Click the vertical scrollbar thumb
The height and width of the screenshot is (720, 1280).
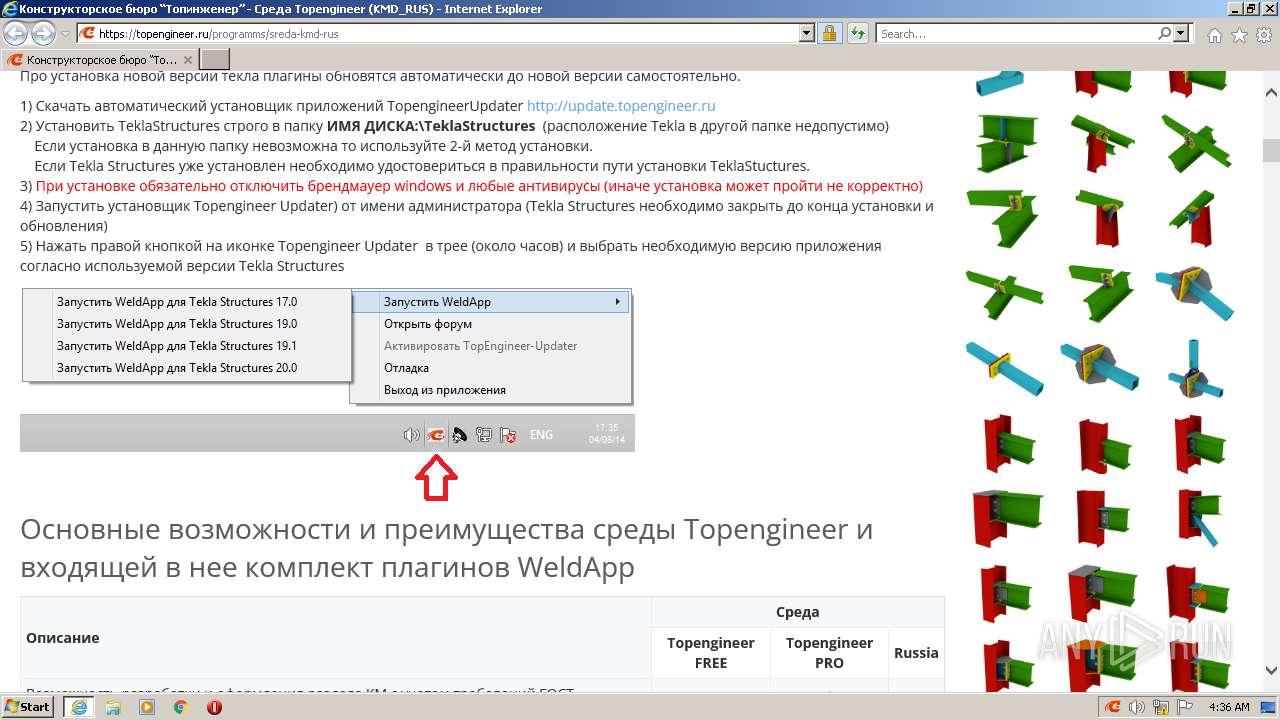tap(1271, 150)
